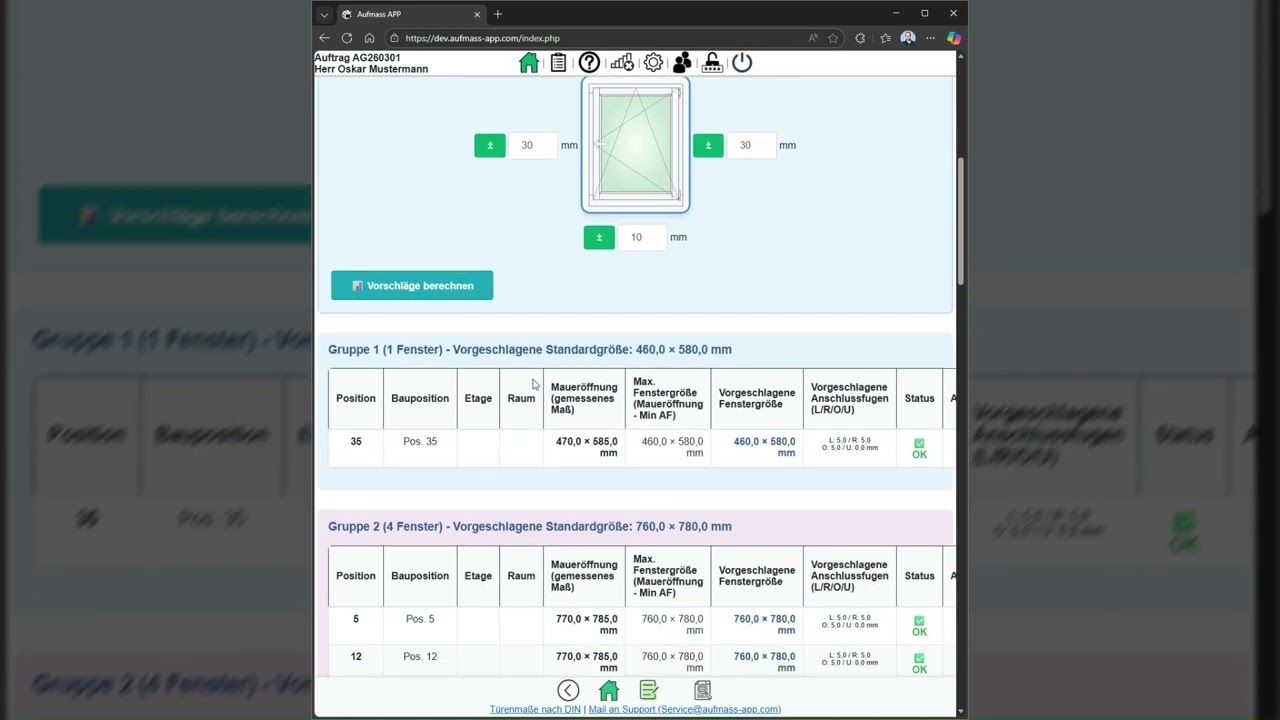Click the bottom joint 10 mm input field

pyautogui.click(x=641, y=237)
